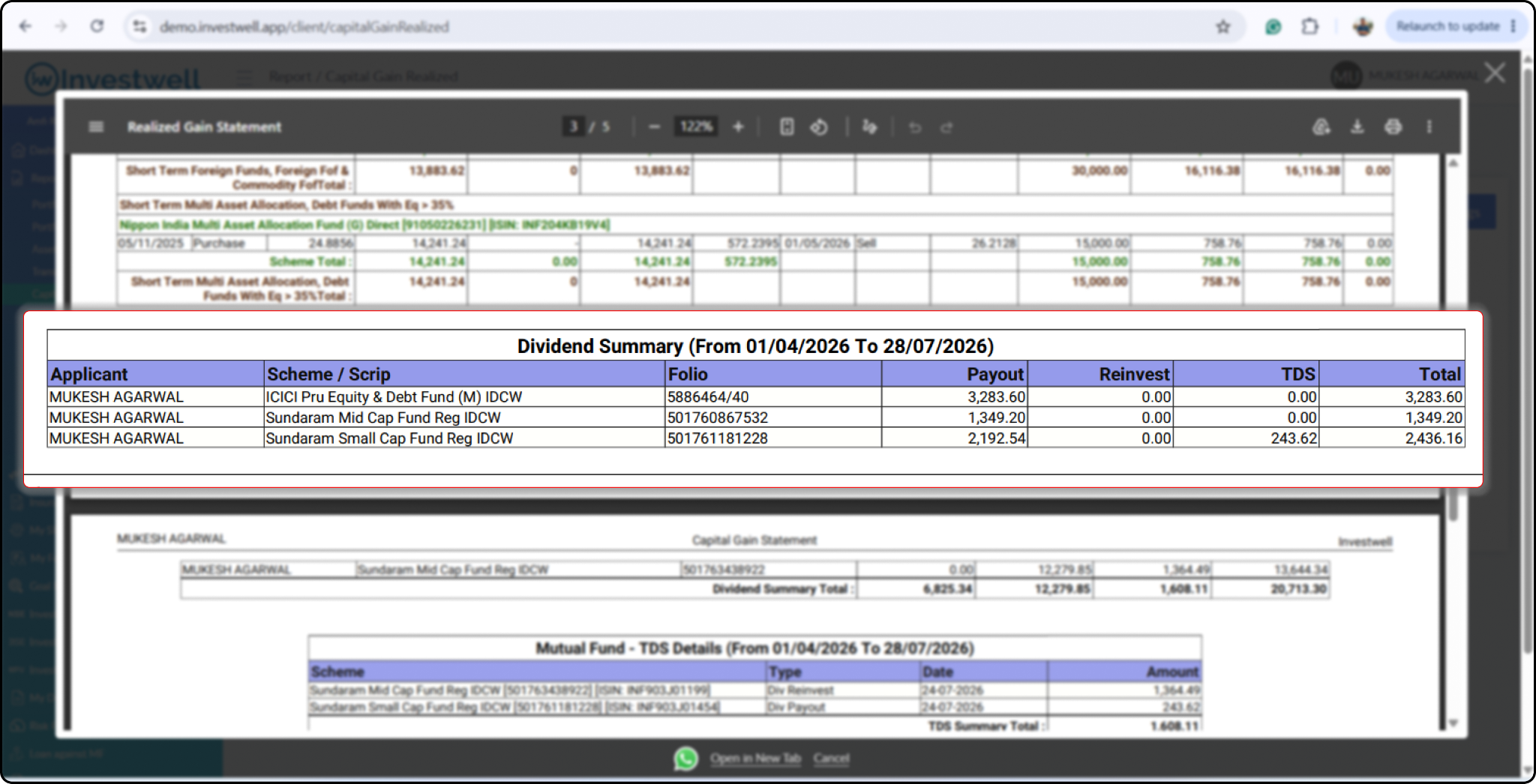
Task: Click the MU user avatar in background
Action: (1346, 76)
